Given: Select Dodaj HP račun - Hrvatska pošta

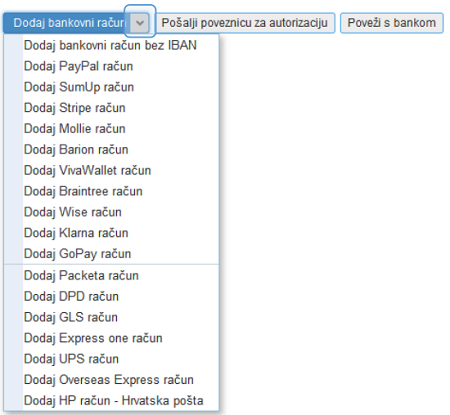Looking at the screenshot, I should coord(111,400).
